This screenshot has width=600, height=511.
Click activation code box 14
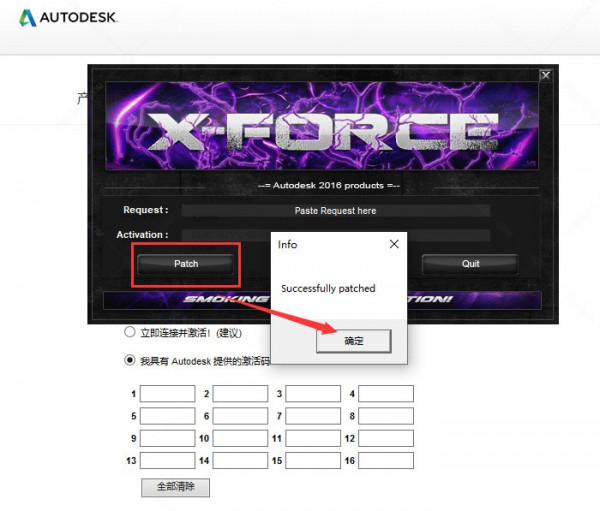[x=240, y=460]
